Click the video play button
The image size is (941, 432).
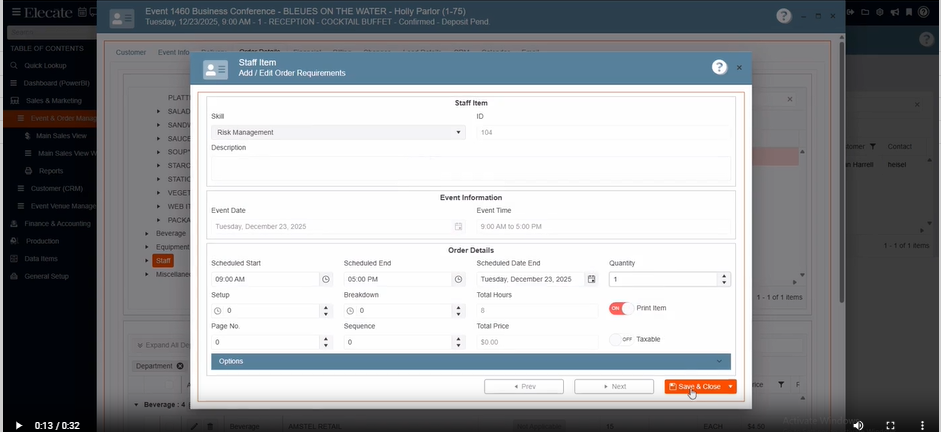[17, 424]
